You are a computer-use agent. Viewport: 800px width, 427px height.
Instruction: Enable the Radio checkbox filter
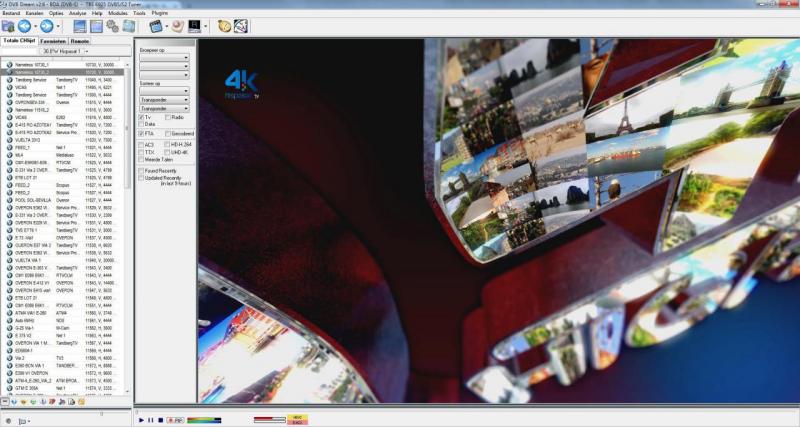166,117
